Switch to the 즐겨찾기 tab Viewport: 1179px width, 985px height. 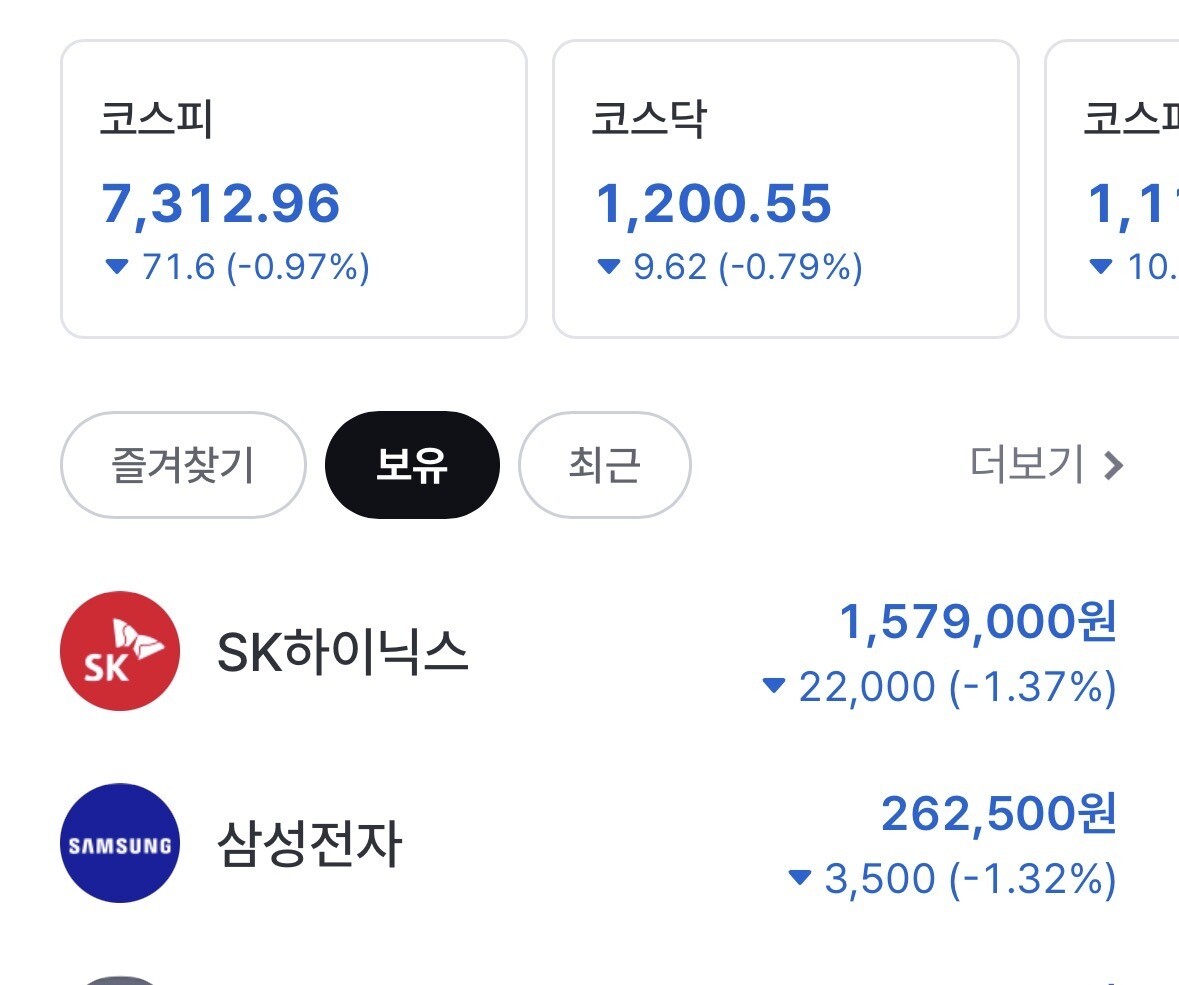[183, 465]
